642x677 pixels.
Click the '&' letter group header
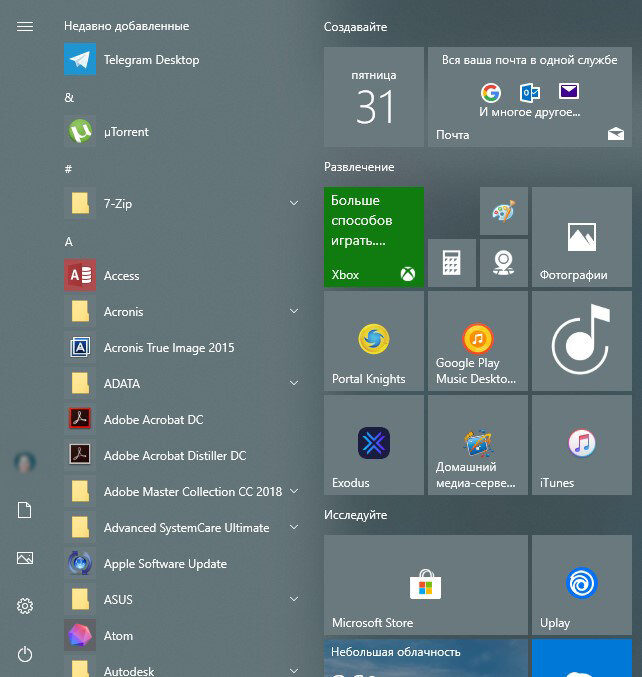[x=69, y=98]
